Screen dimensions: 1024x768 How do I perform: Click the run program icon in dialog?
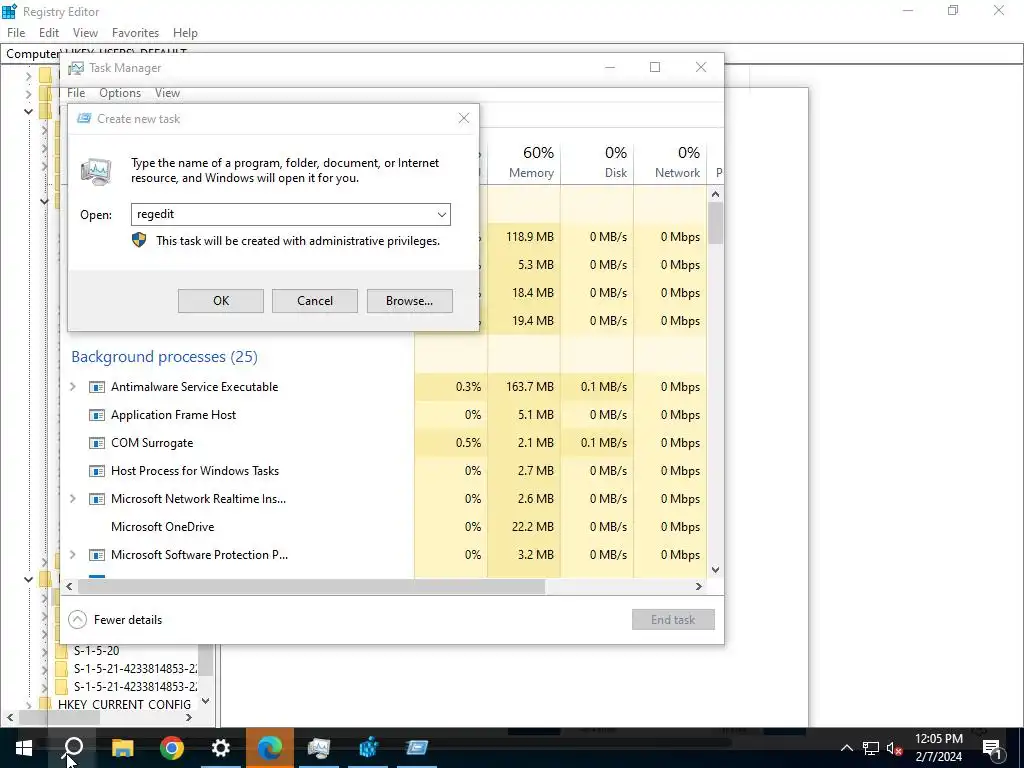[x=96, y=171]
